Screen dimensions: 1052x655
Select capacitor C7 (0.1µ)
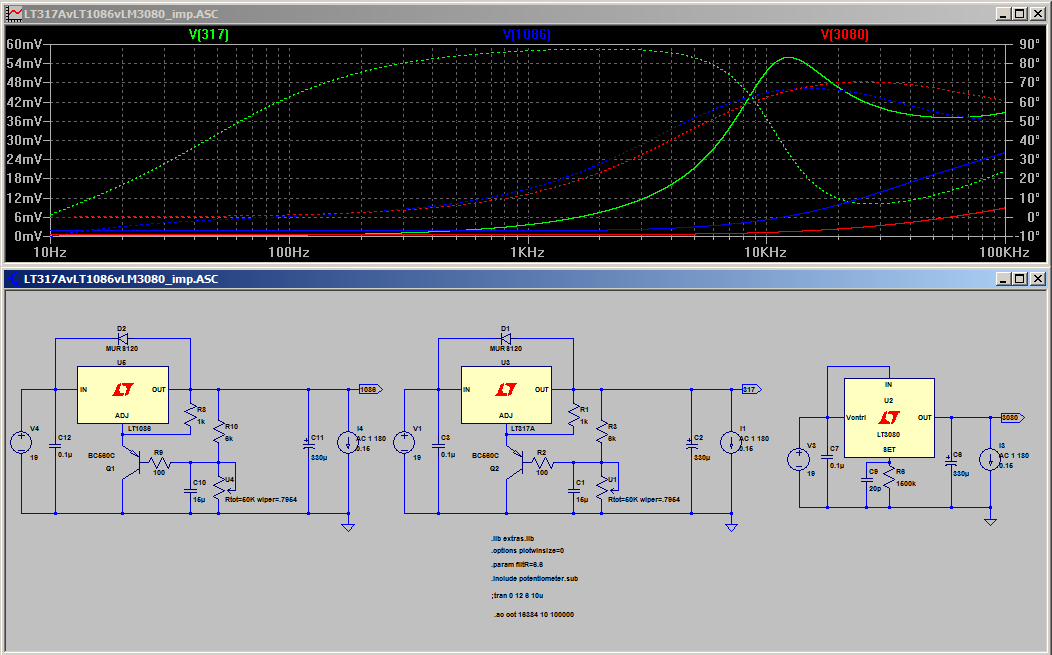tap(827, 457)
